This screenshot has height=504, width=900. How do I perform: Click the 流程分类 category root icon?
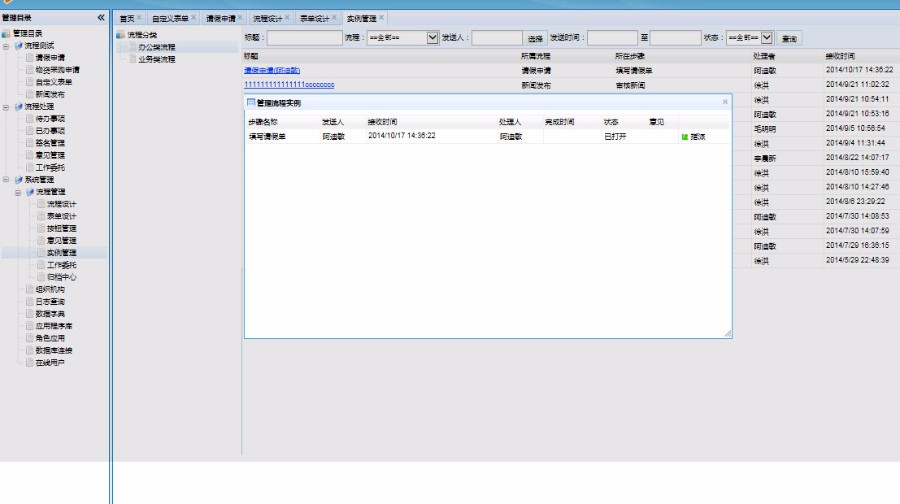121,35
